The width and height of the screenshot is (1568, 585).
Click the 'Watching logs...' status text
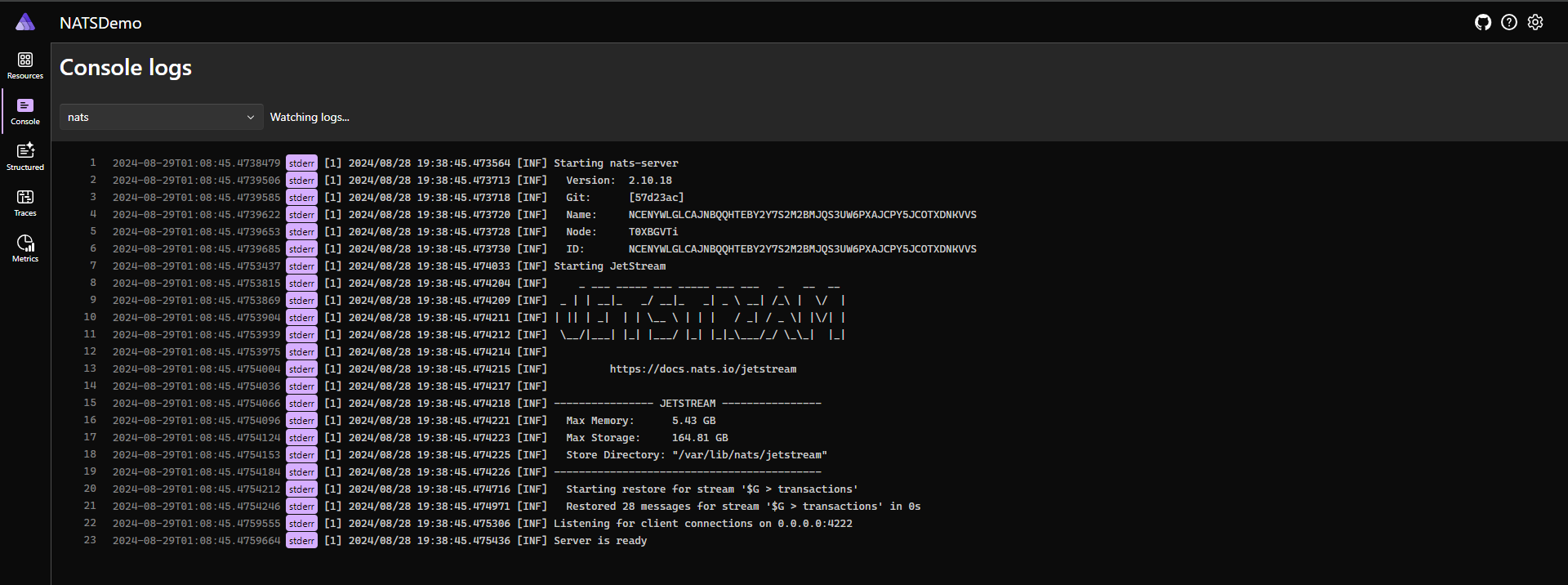310,117
